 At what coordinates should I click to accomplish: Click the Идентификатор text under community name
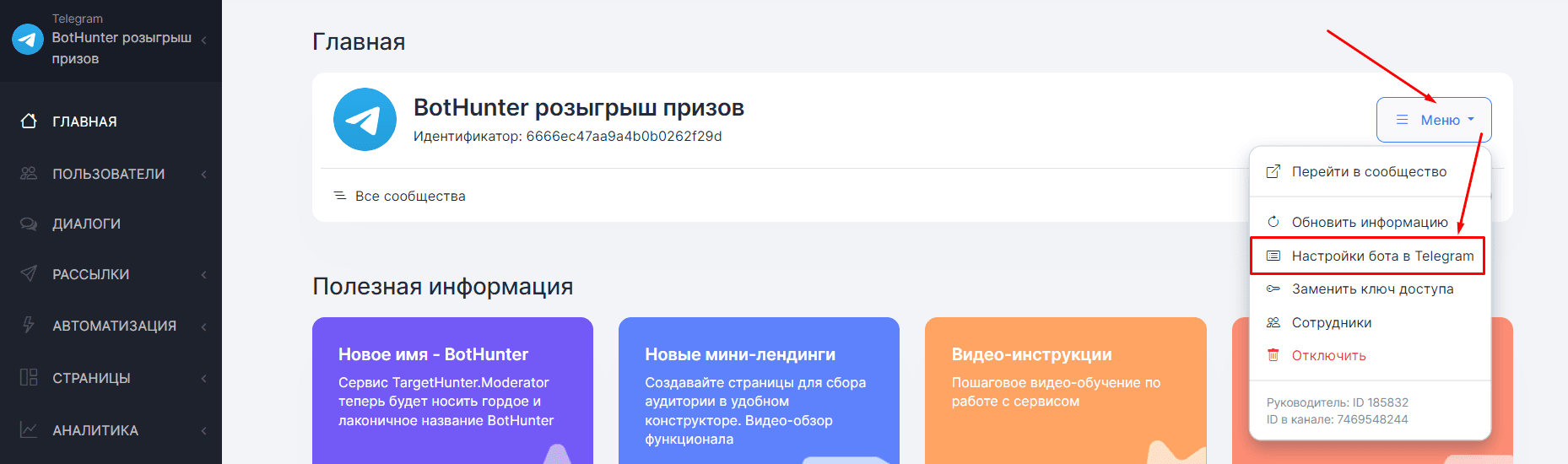coord(567,136)
